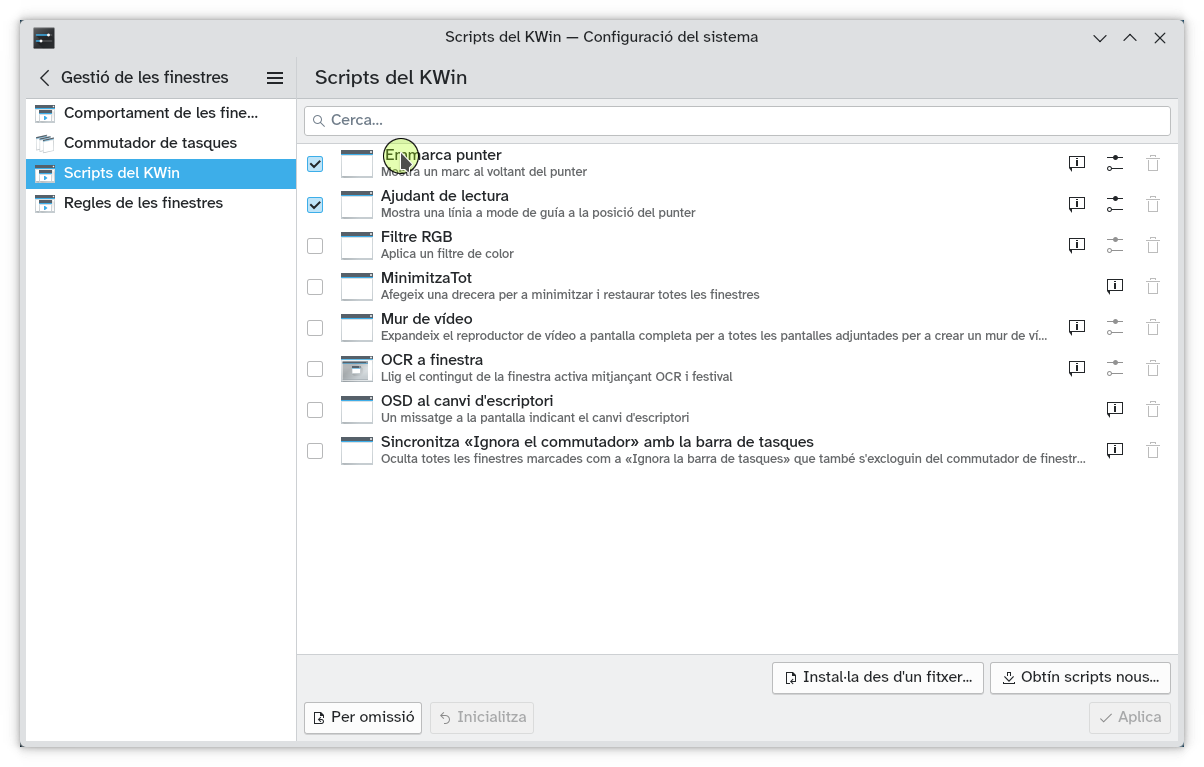Screen dimensions: 1204x767
Task: Select Scripts del KWin in the sidebar
Action: coord(161,173)
